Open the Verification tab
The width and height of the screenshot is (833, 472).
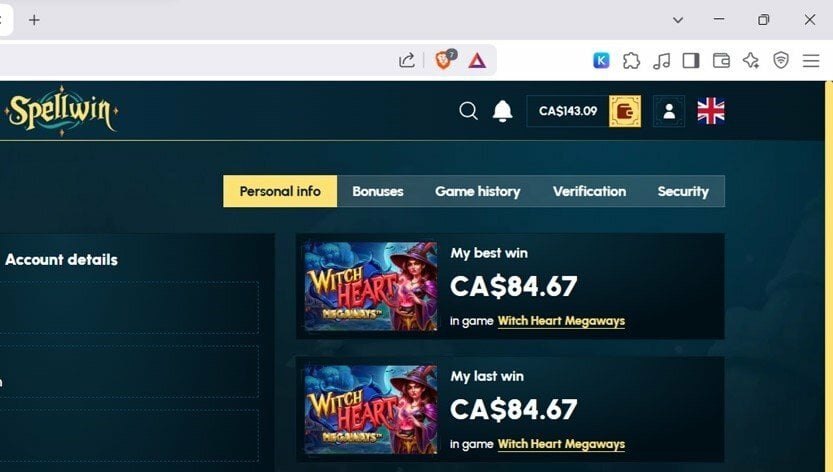coord(589,191)
